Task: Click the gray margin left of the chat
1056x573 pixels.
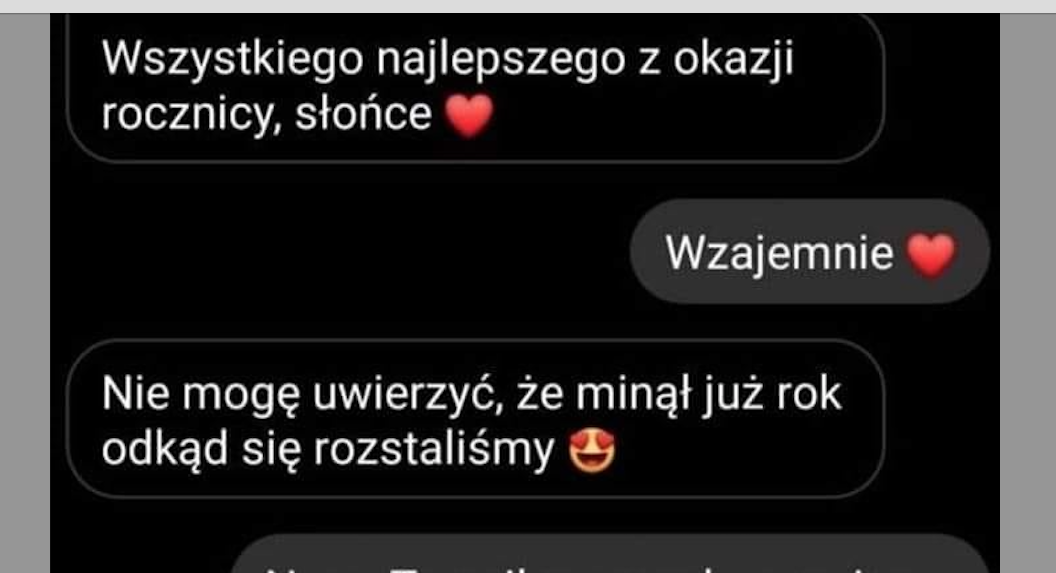Action: 25,293
